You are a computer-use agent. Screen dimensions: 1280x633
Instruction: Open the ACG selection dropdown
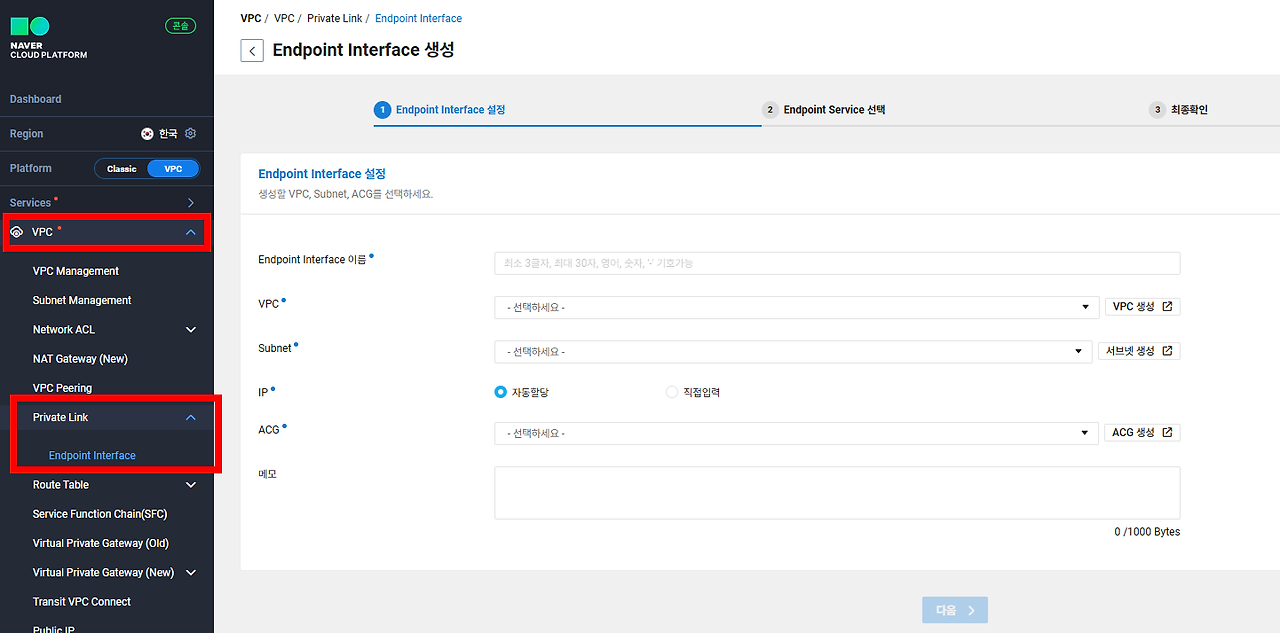click(796, 433)
